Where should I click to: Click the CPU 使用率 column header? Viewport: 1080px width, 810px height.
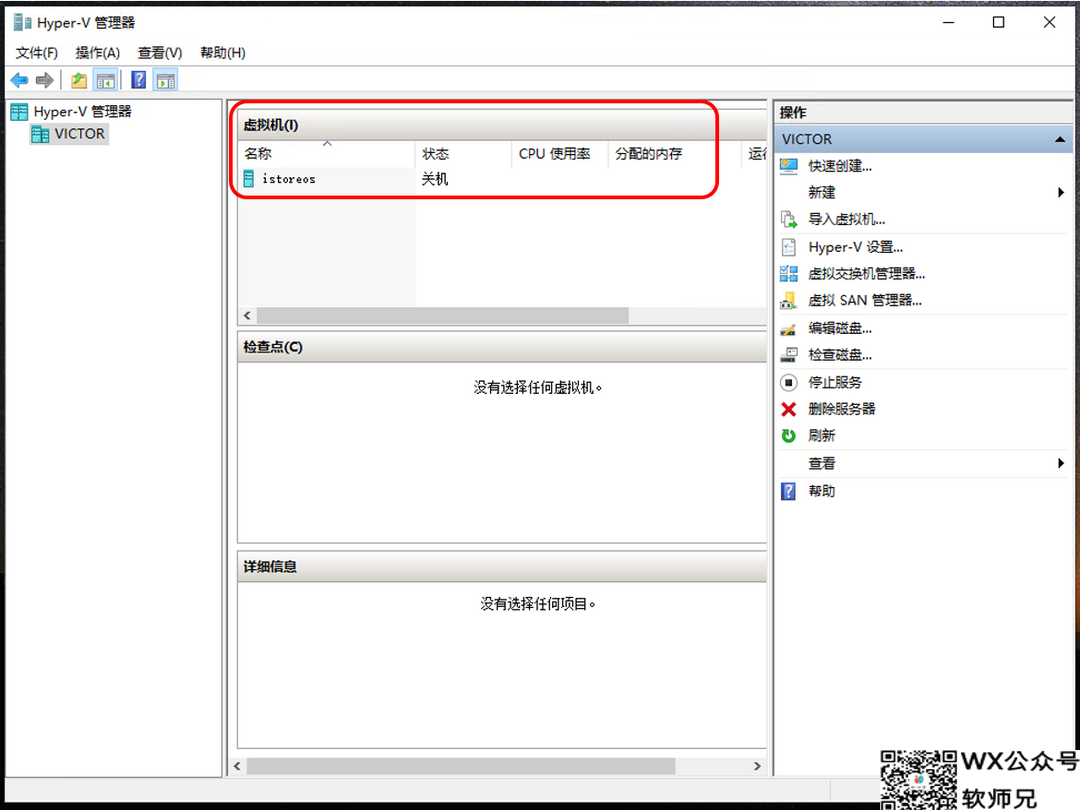click(x=560, y=154)
